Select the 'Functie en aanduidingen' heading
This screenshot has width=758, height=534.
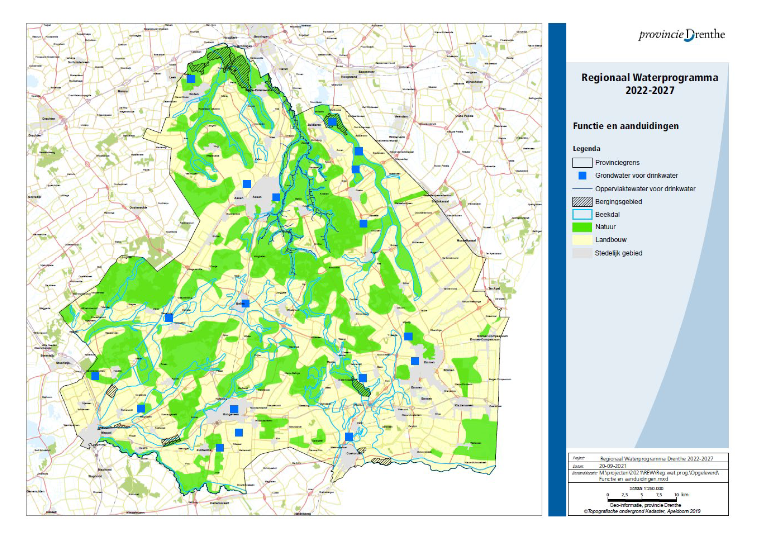pos(625,126)
